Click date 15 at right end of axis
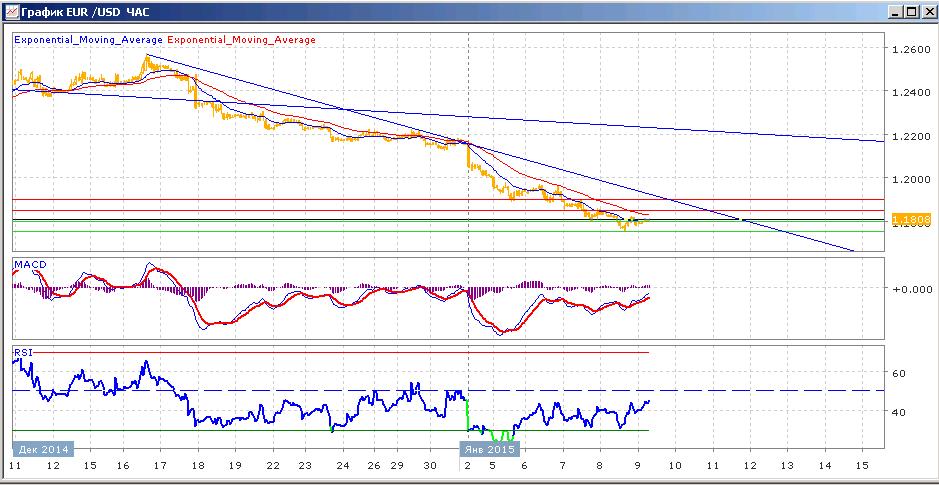The height and width of the screenshot is (485, 939). point(862,466)
